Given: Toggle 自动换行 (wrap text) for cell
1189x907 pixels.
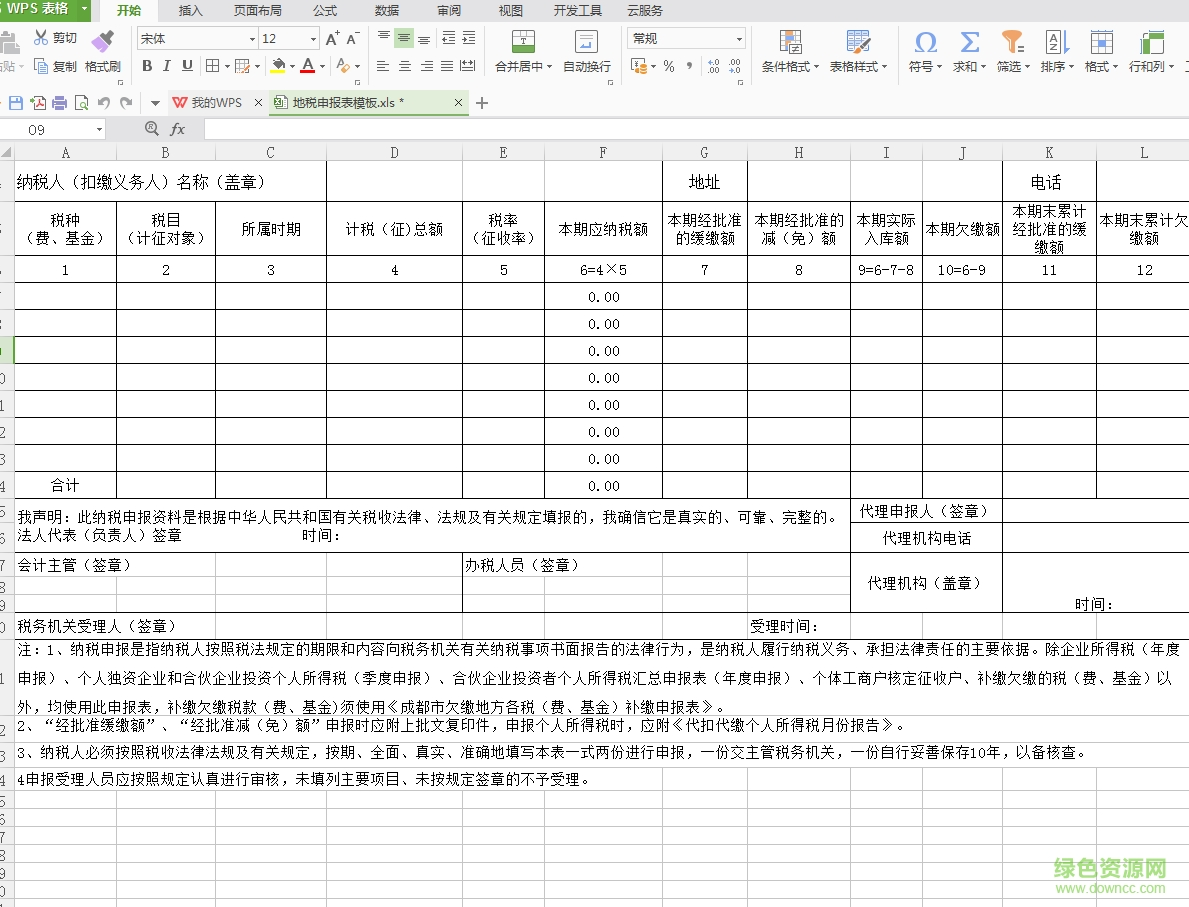Looking at the screenshot, I should pyautogui.click(x=586, y=50).
